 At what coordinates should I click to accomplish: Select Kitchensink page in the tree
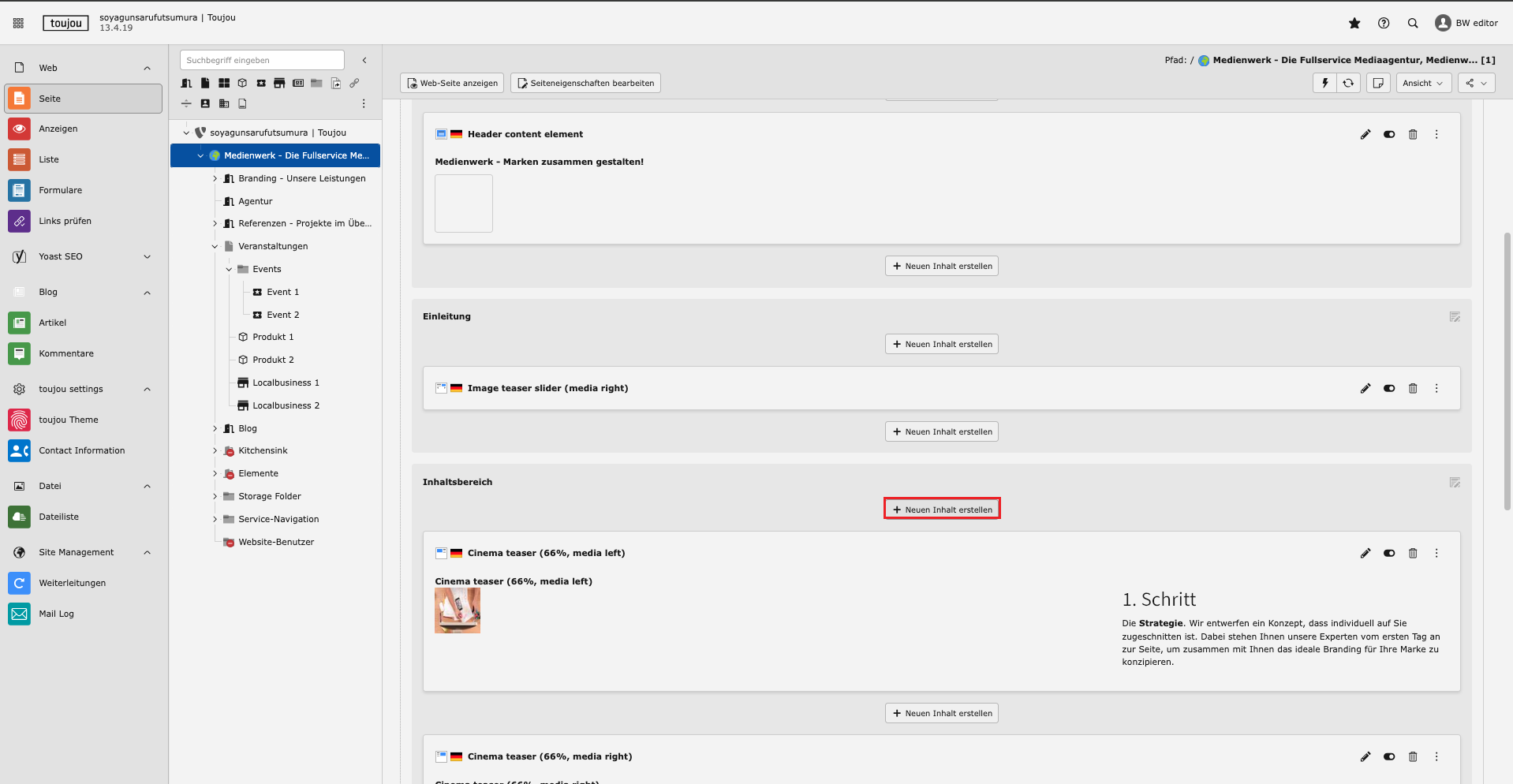coord(263,451)
